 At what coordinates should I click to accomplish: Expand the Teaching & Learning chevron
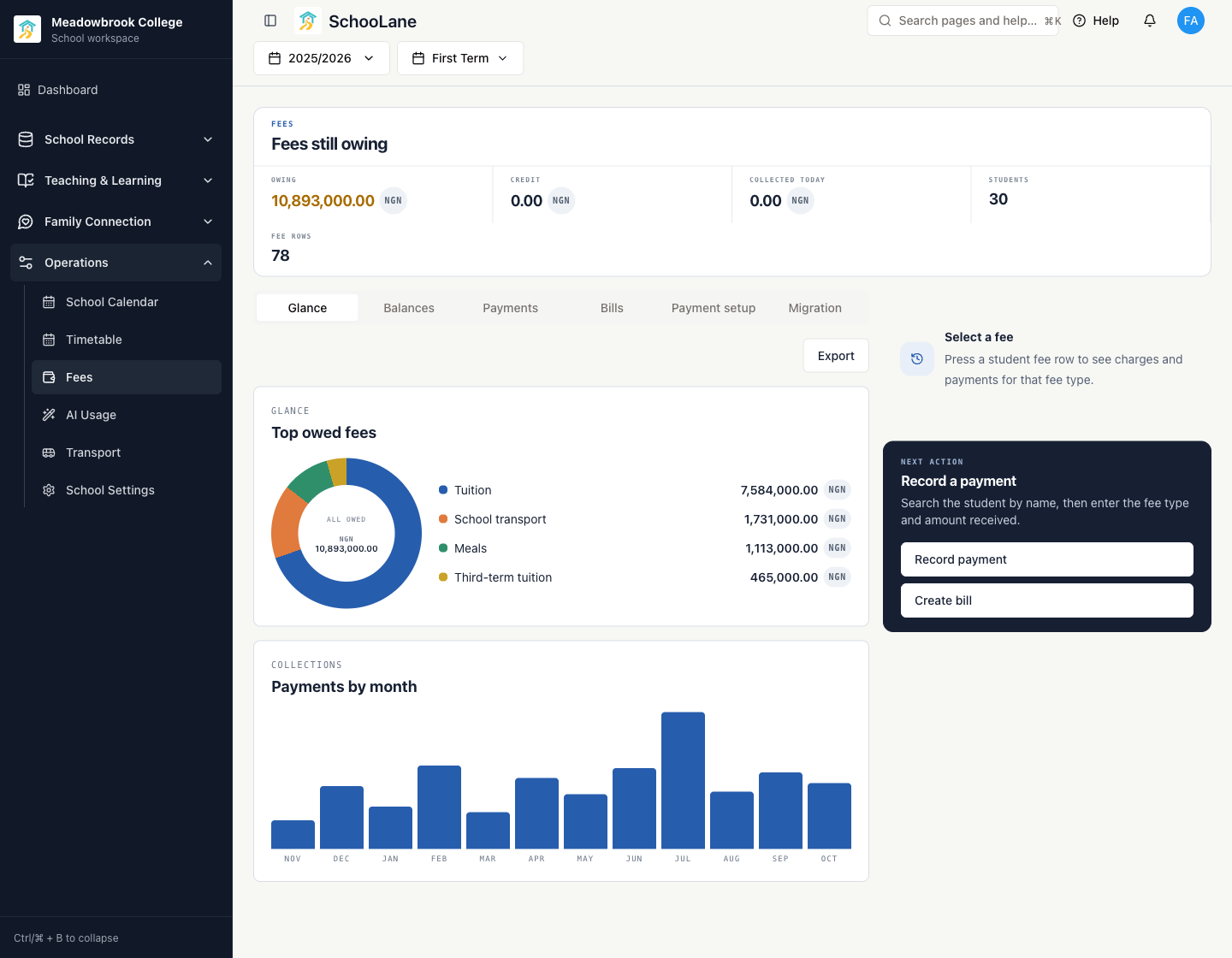pyautogui.click(x=208, y=180)
